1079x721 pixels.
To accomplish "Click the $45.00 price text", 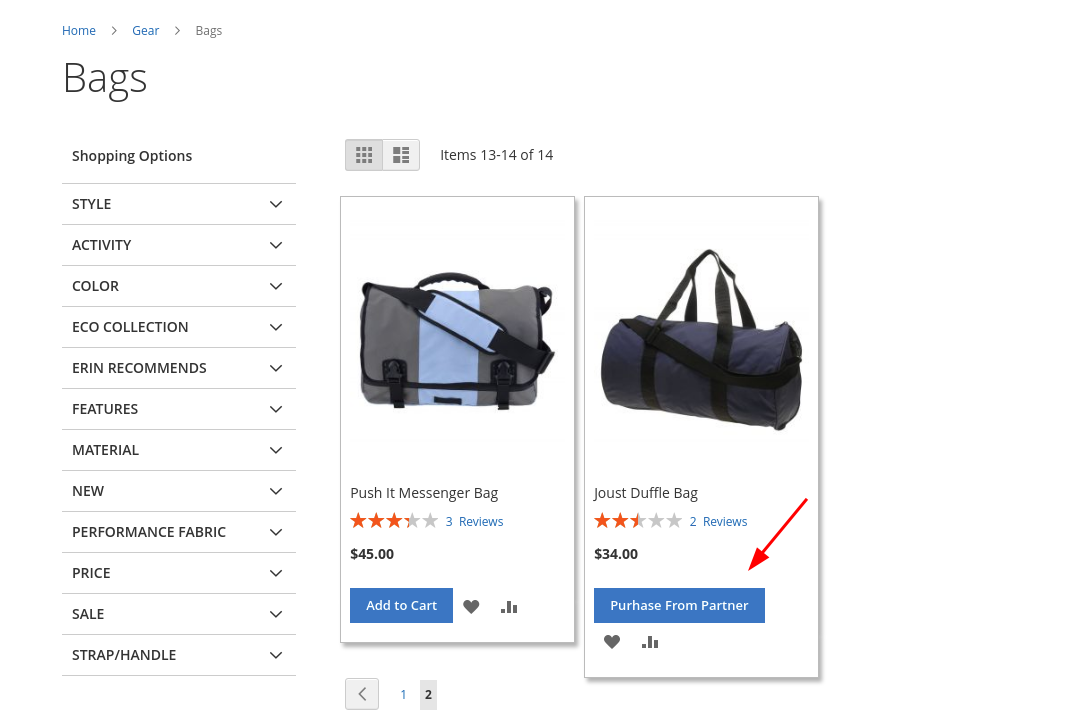I will click(x=372, y=554).
